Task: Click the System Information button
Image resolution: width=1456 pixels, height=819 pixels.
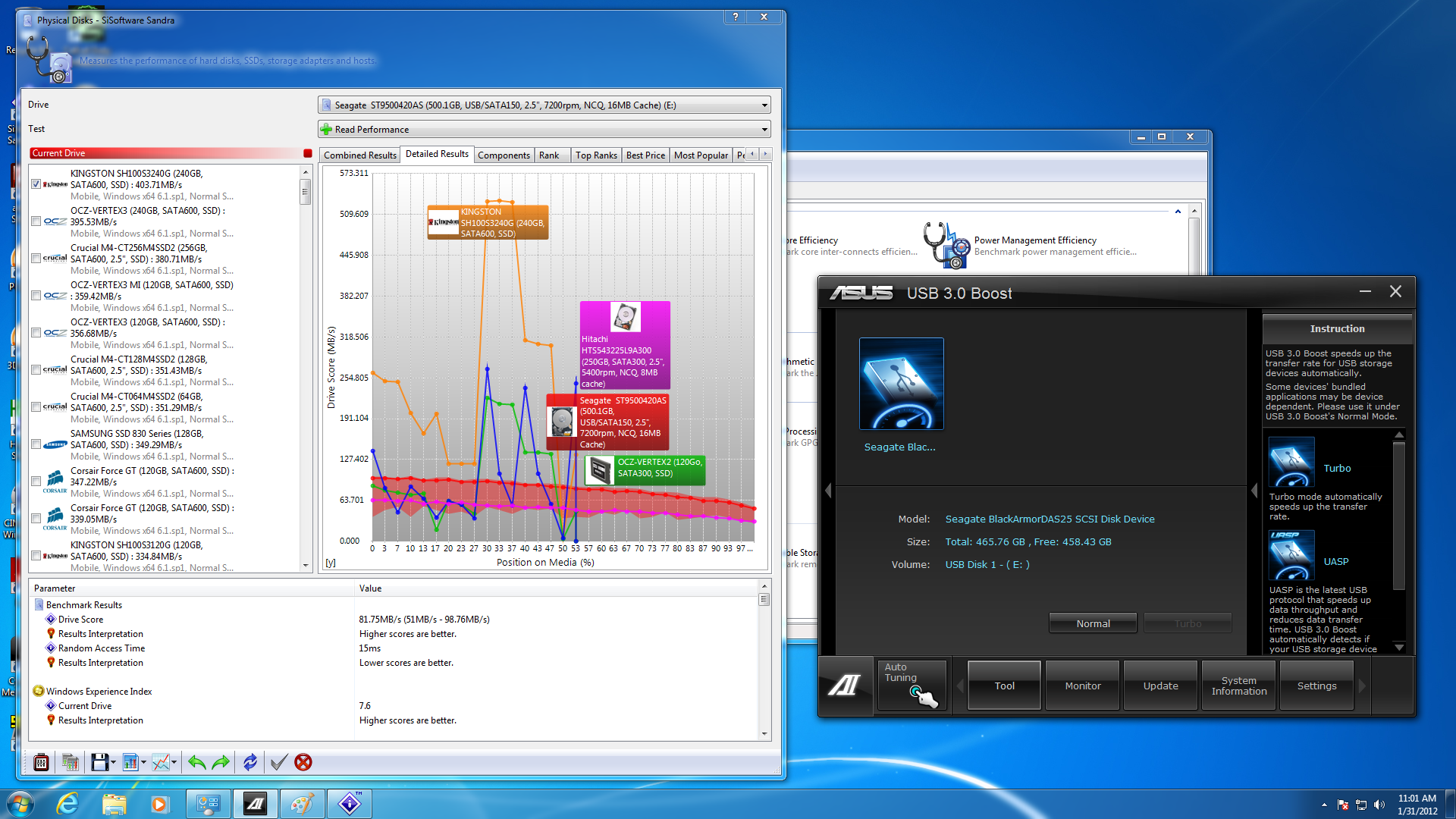Action: click(1238, 686)
